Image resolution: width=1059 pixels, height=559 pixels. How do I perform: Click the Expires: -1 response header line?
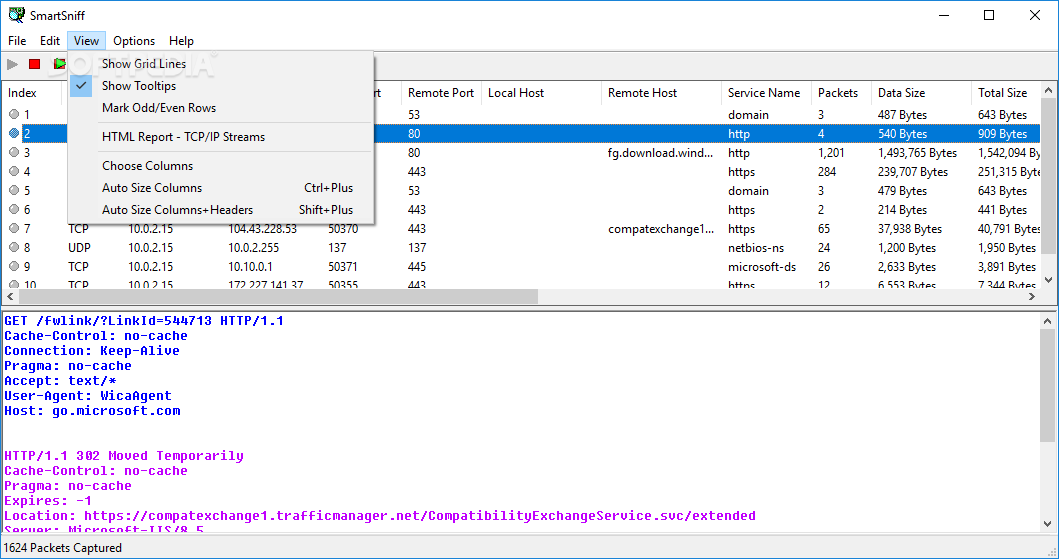pyautogui.click(x=47, y=501)
